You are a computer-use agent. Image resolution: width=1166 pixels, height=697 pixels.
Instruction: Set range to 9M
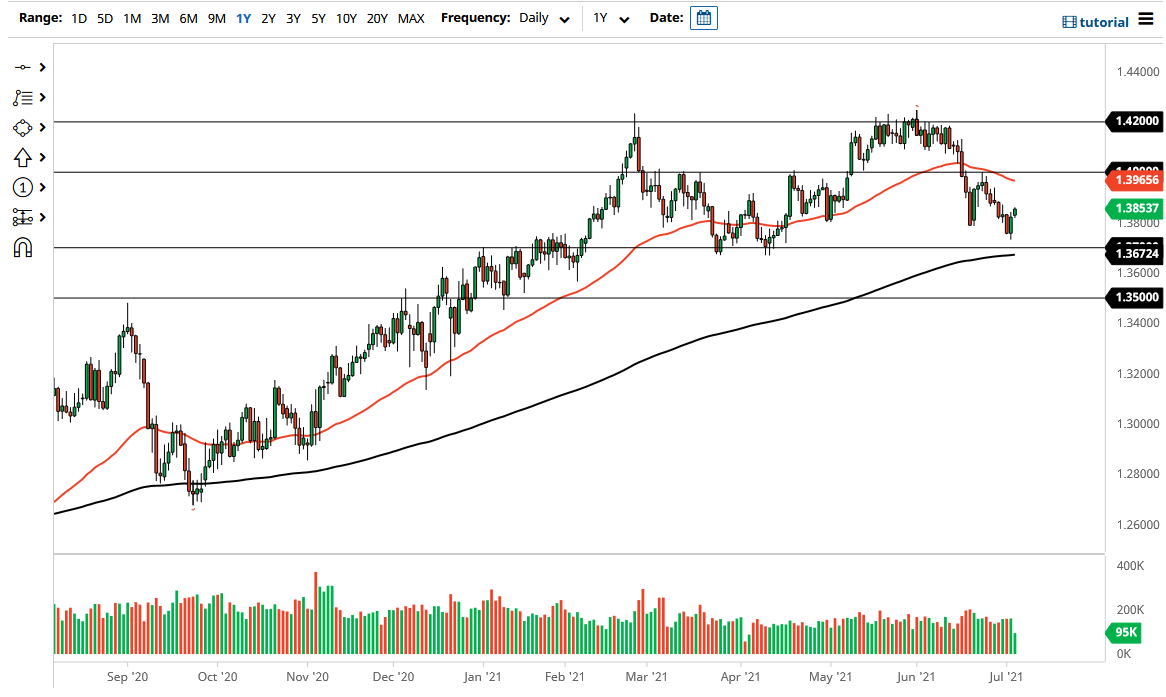click(x=216, y=19)
